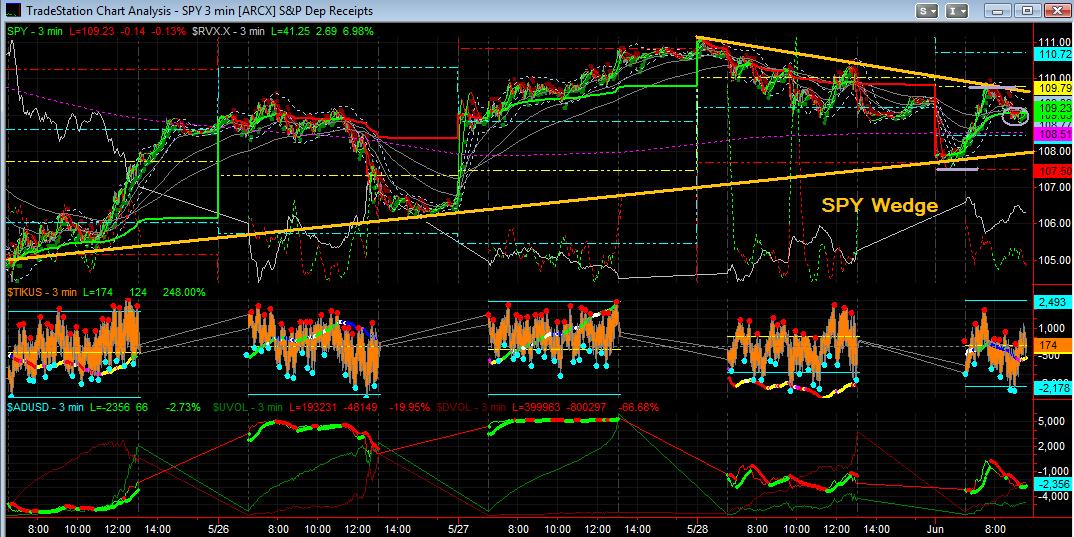Viewport: 1074px width, 537px height.
Task: Click the DVOL change '-66.68%'
Action: tap(639, 407)
